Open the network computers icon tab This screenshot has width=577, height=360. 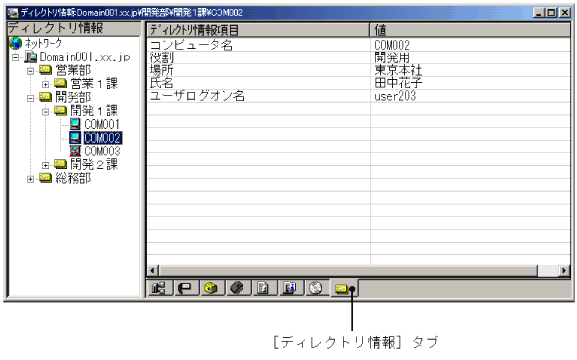point(159,287)
